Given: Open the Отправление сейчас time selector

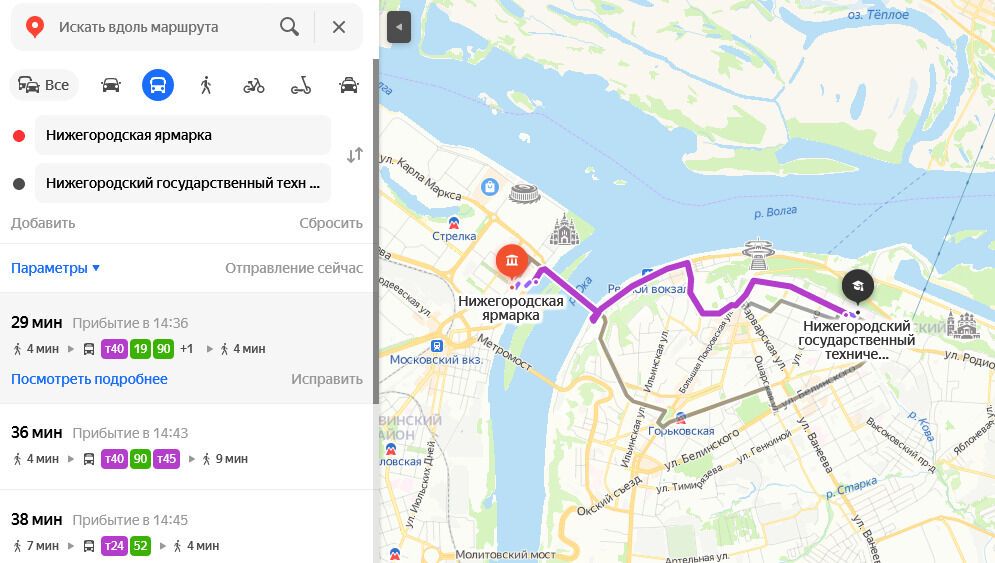Looking at the screenshot, I should (x=294, y=268).
